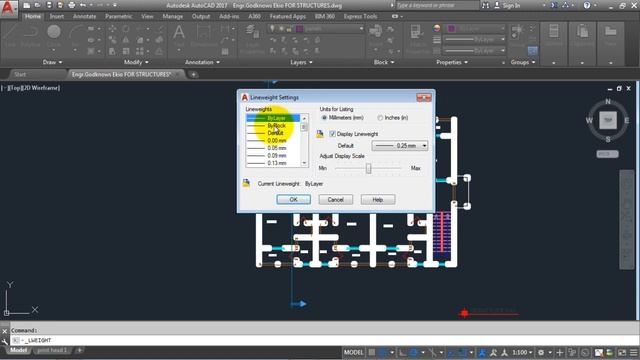Click the Sign In user icon
This screenshot has width=640, height=360.
497,5
